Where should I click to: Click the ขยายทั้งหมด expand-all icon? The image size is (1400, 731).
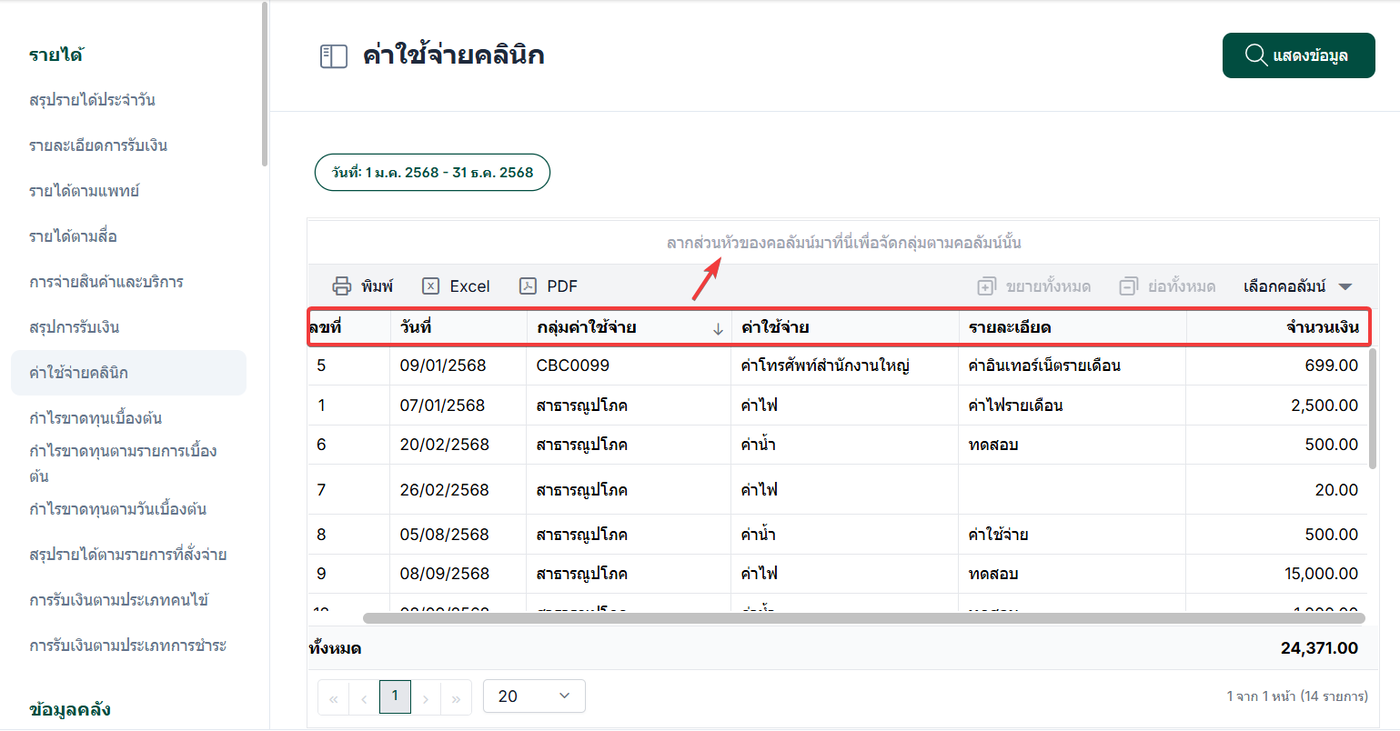coord(986,286)
